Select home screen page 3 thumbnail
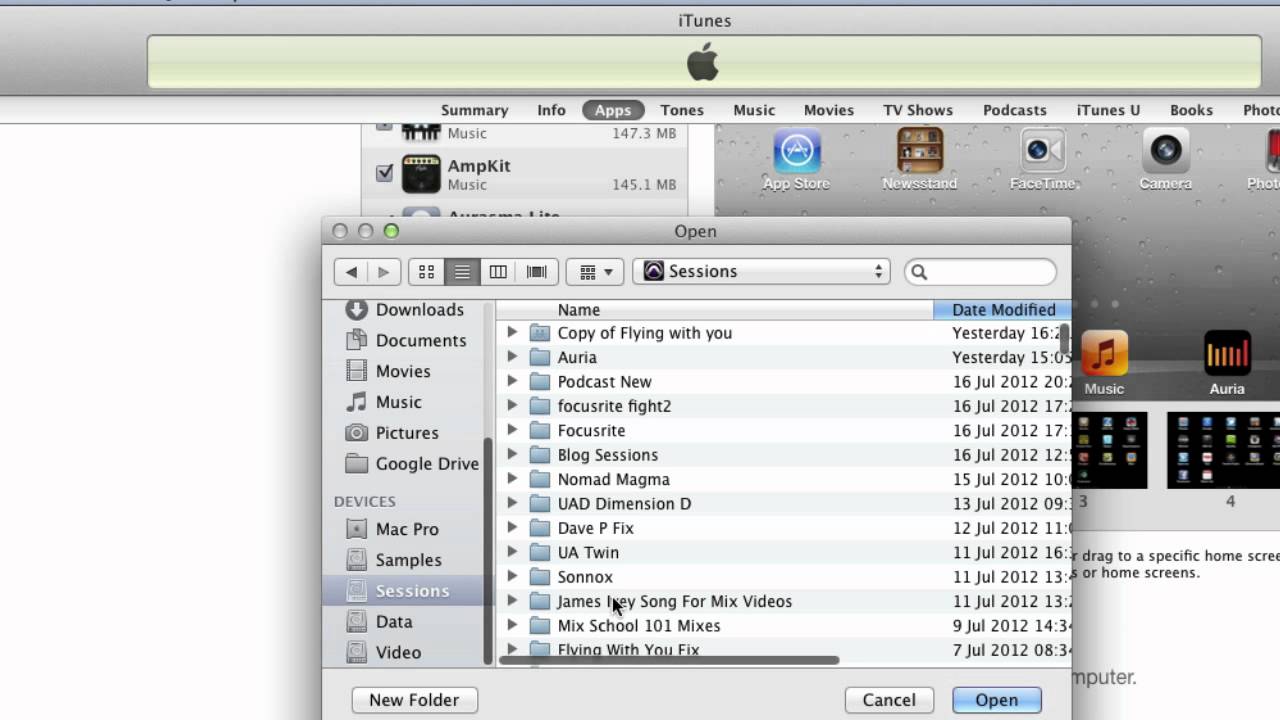Image resolution: width=1280 pixels, height=720 pixels. [x=1108, y=450]
